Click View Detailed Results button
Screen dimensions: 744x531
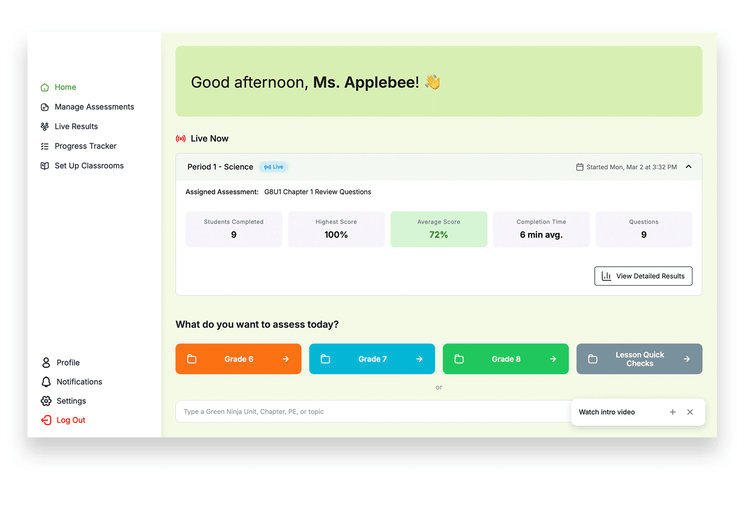[x=643, y=276]
